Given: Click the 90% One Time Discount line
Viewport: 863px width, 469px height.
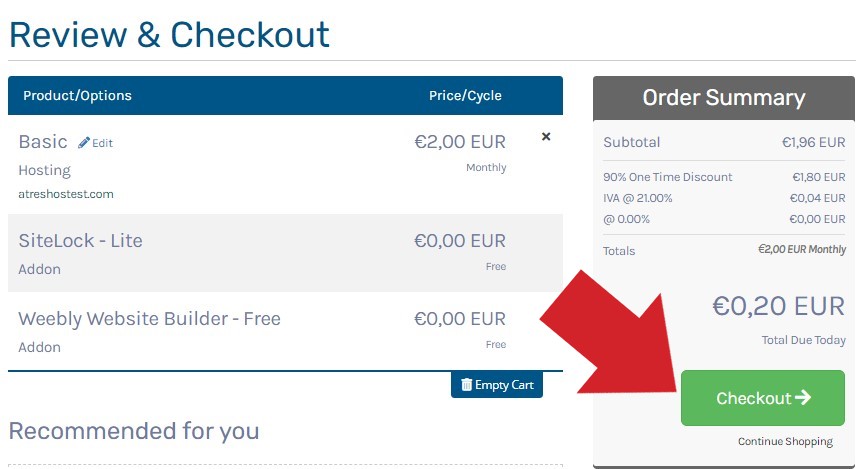Looking at the screenshot, I should tap(724, 177).
